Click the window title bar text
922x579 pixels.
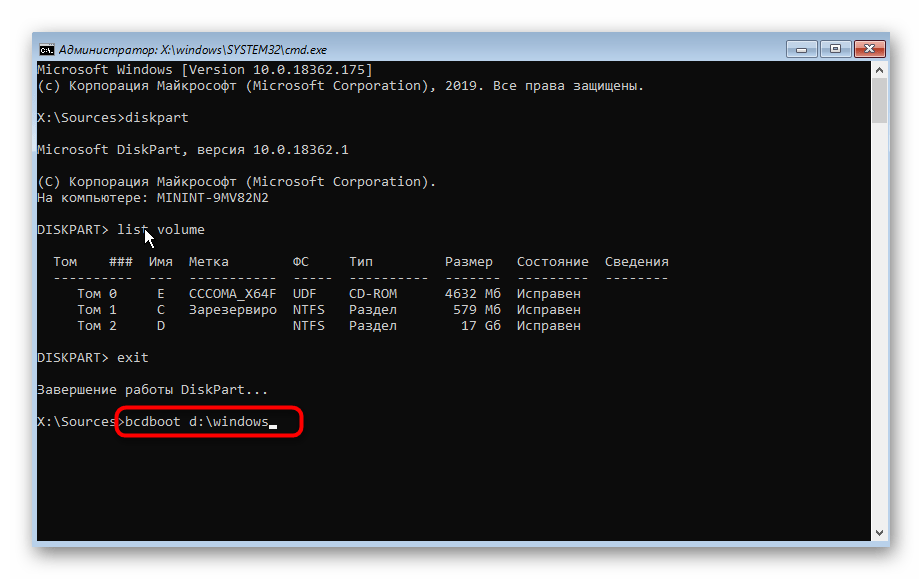(x=192, y=49)
